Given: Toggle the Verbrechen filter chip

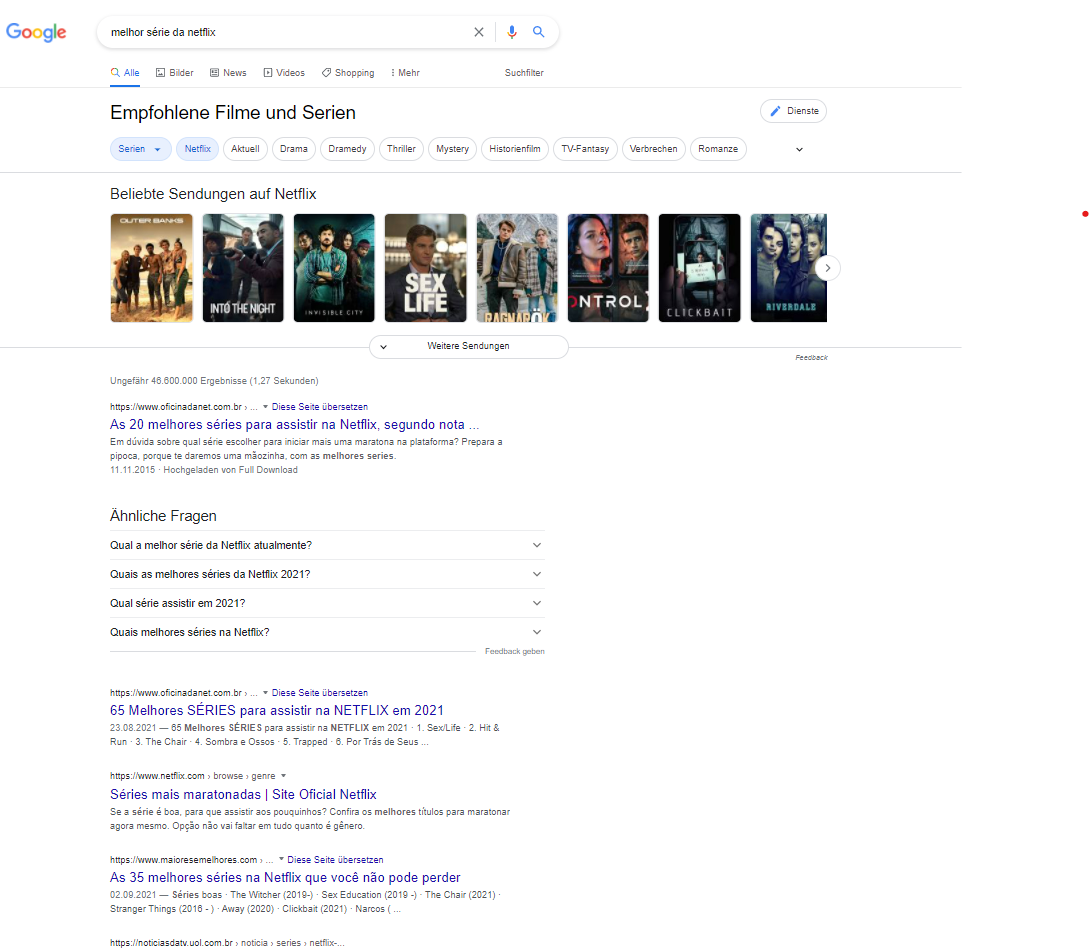Looking at the screenshot, I should 654,149.
